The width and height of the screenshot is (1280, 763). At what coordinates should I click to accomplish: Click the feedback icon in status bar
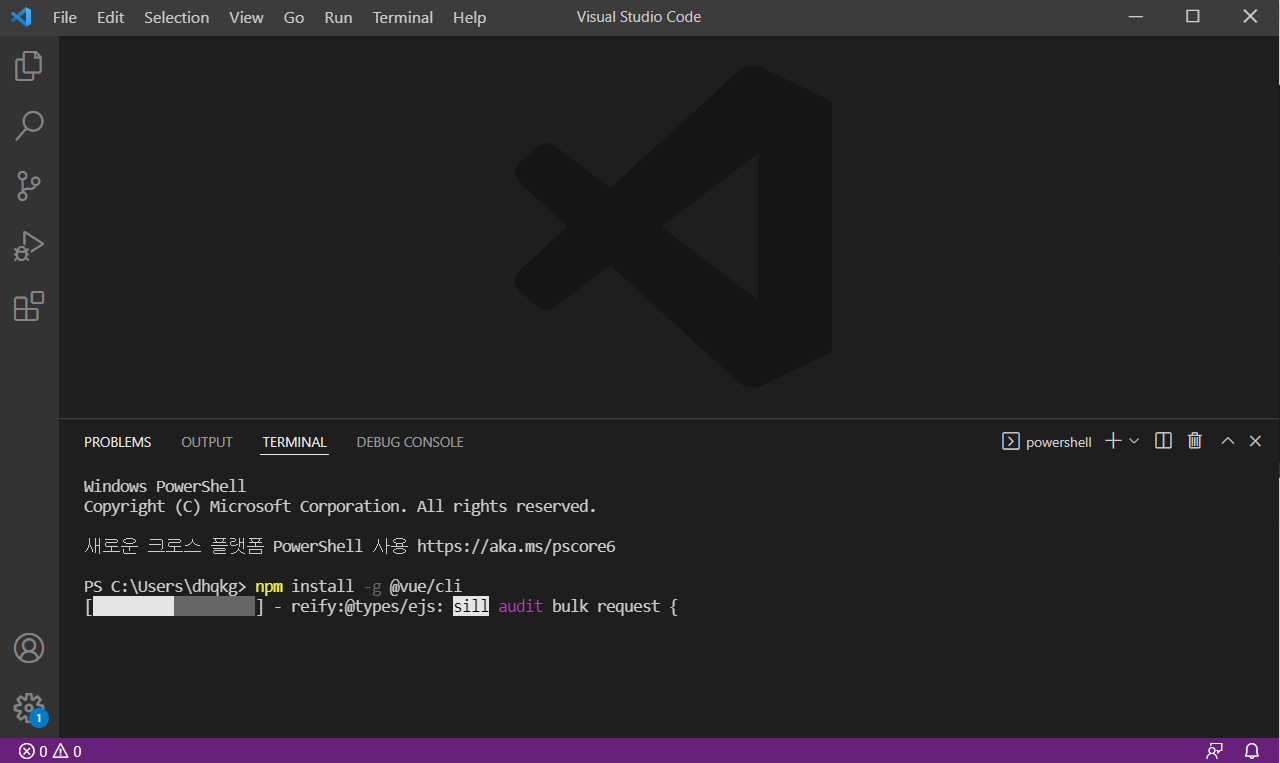coord(1215,751)
